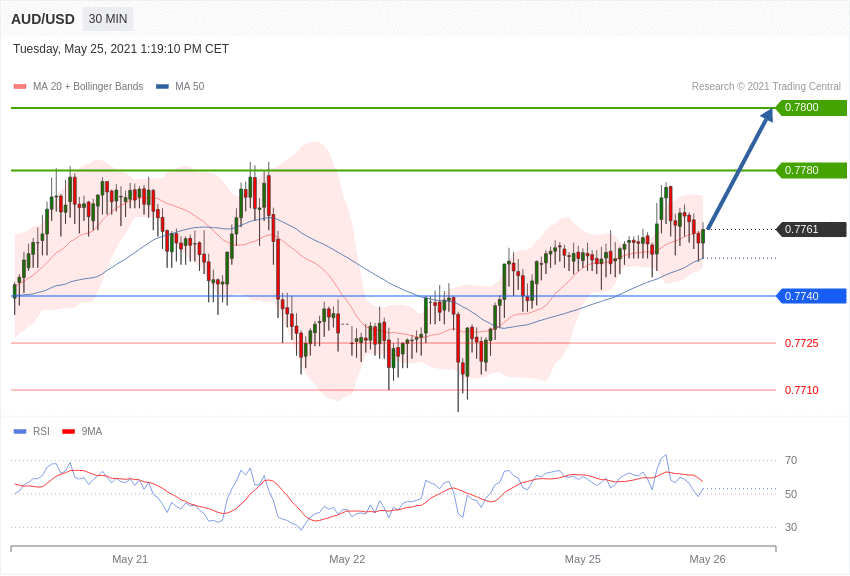The height and width of the screenshot is (576, 850).
Task: Select the MA 20 + Bollinger Bands legend label
Action: [x=88, y=87]
